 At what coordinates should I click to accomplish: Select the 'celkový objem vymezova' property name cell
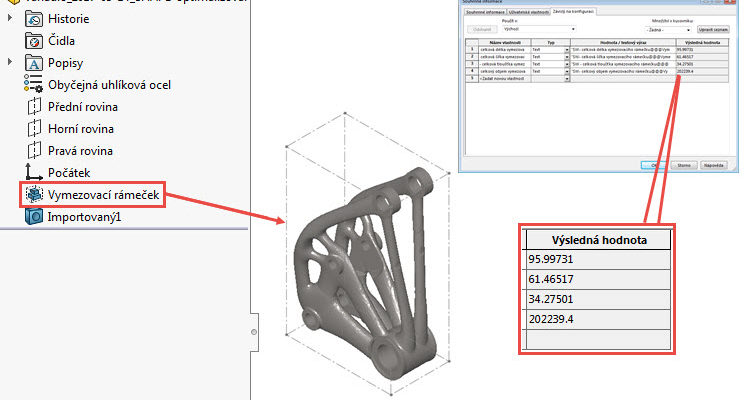coord(505,71)
